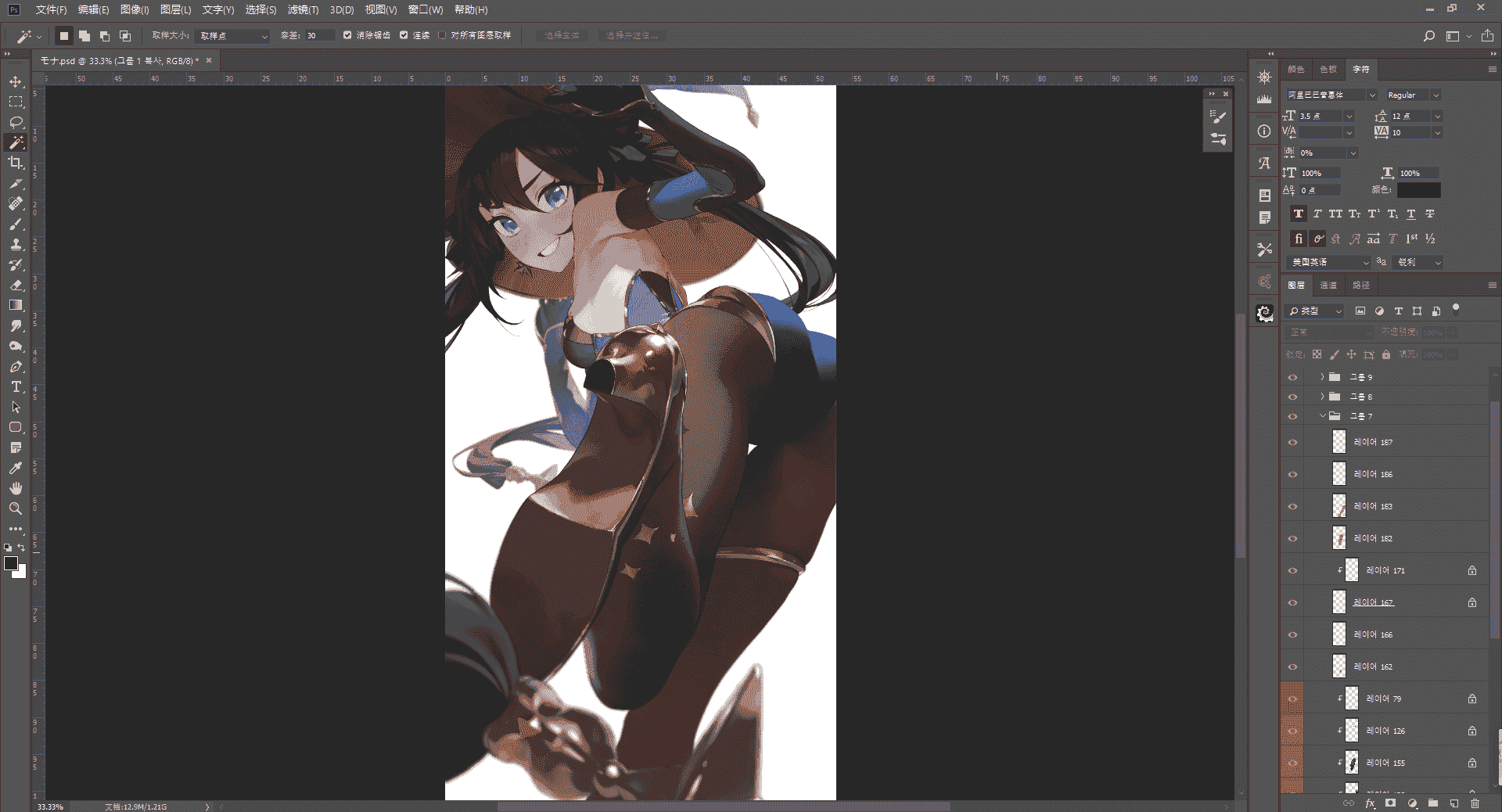Switch to the 通道 tab
This screenshot has height=812, width=1502.
[x=1328, y=286]
